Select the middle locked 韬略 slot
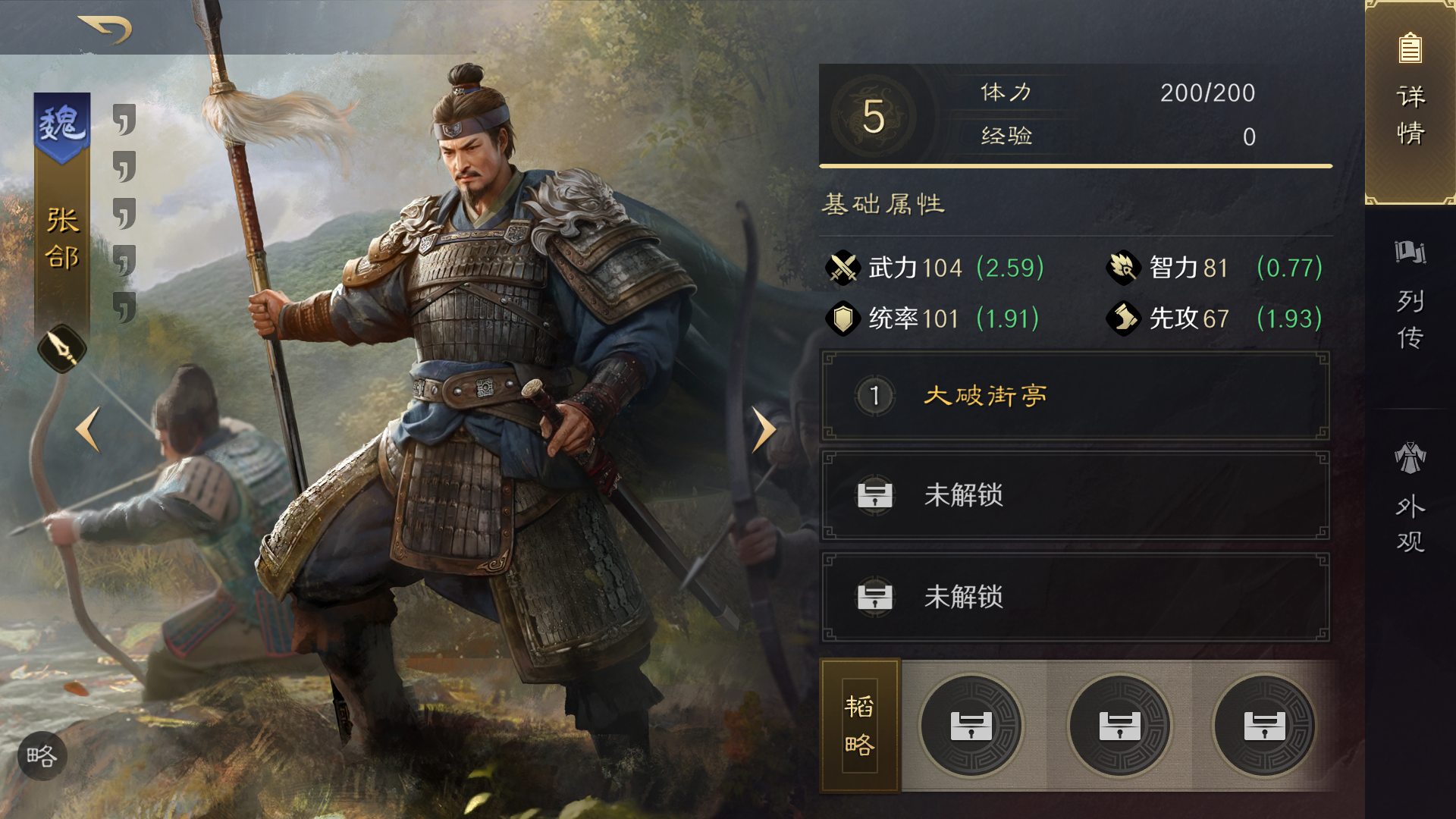 tap(1119, 726)
